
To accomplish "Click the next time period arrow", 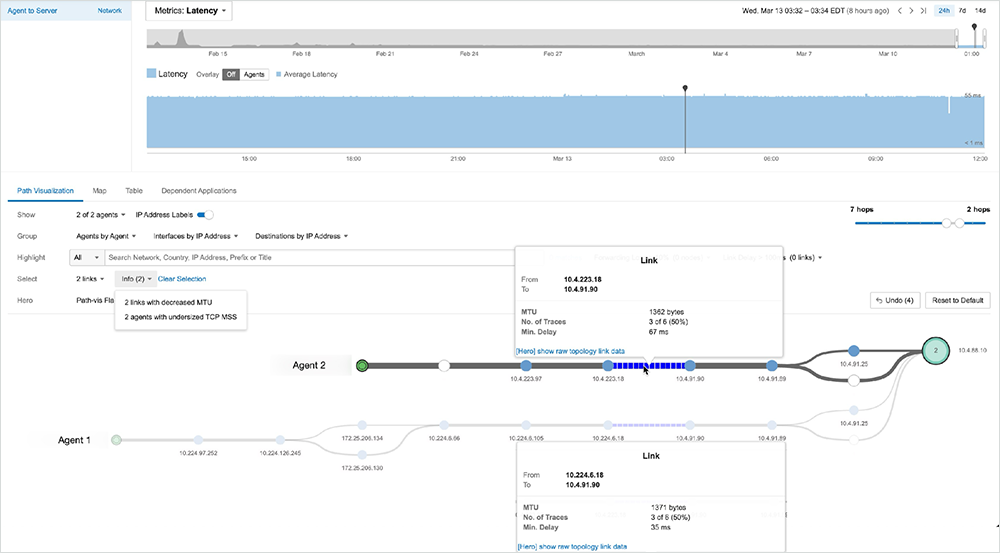I will tap(911, 11).
